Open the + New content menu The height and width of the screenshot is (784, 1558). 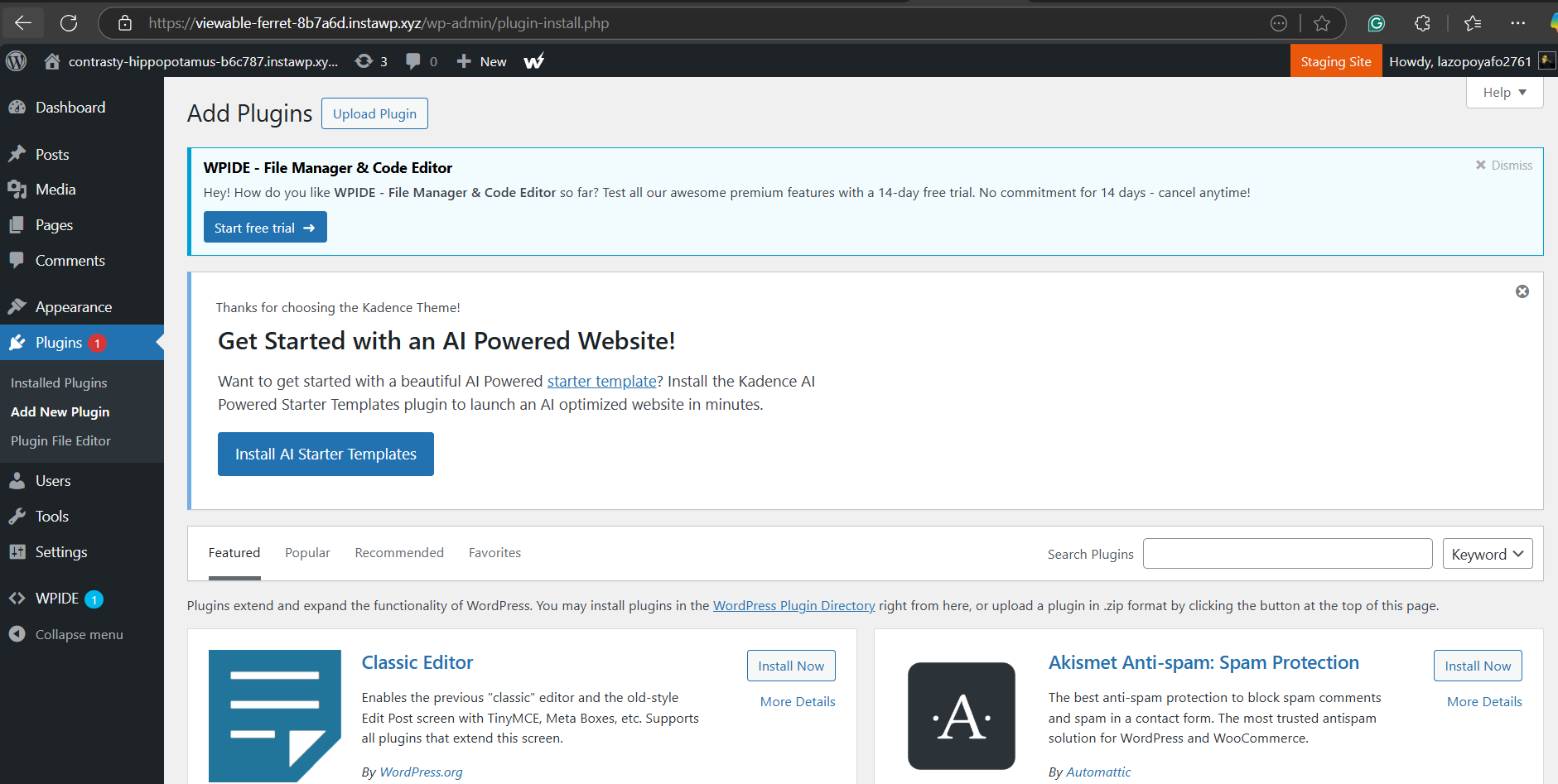pyautogui.click(x=482, y=61)
